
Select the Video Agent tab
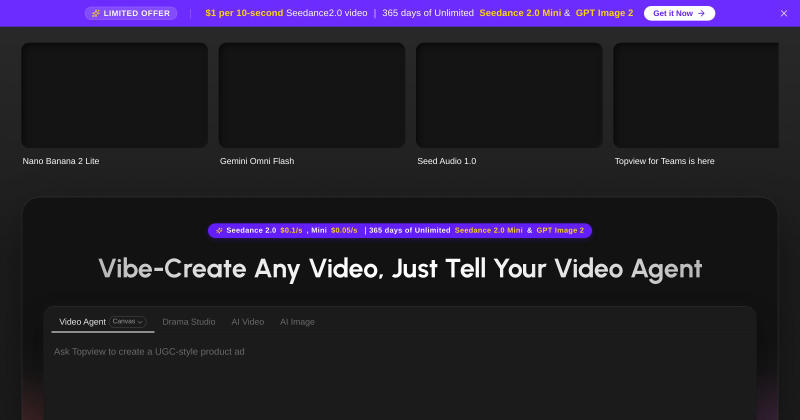click(82, 322)
